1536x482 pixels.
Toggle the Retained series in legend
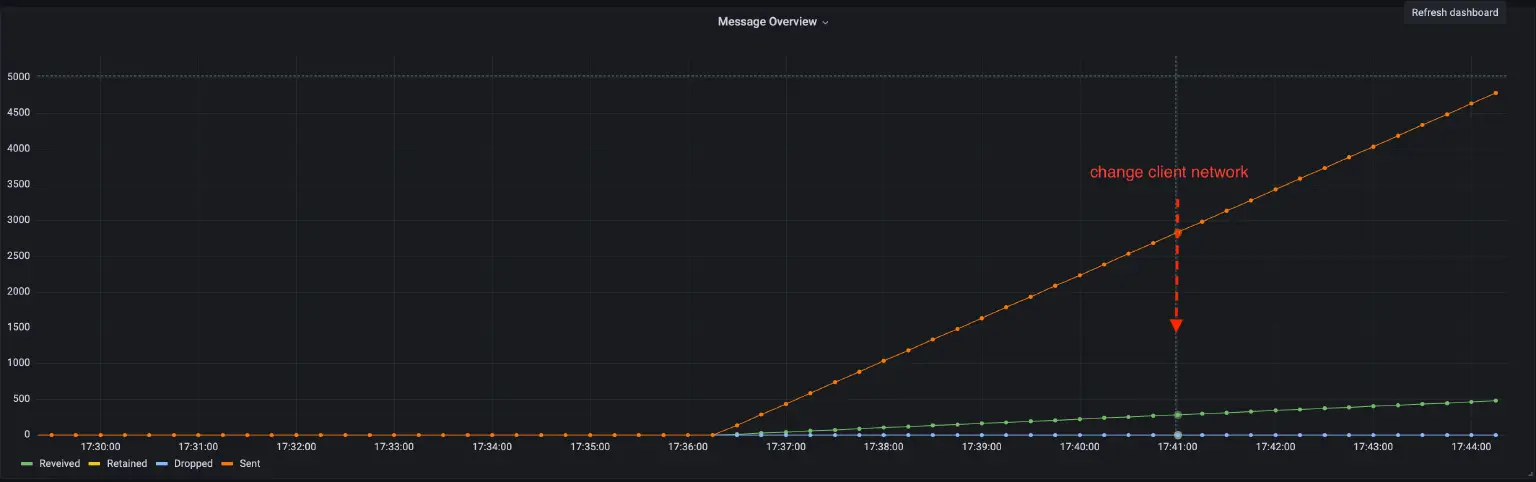click(126, 464)
